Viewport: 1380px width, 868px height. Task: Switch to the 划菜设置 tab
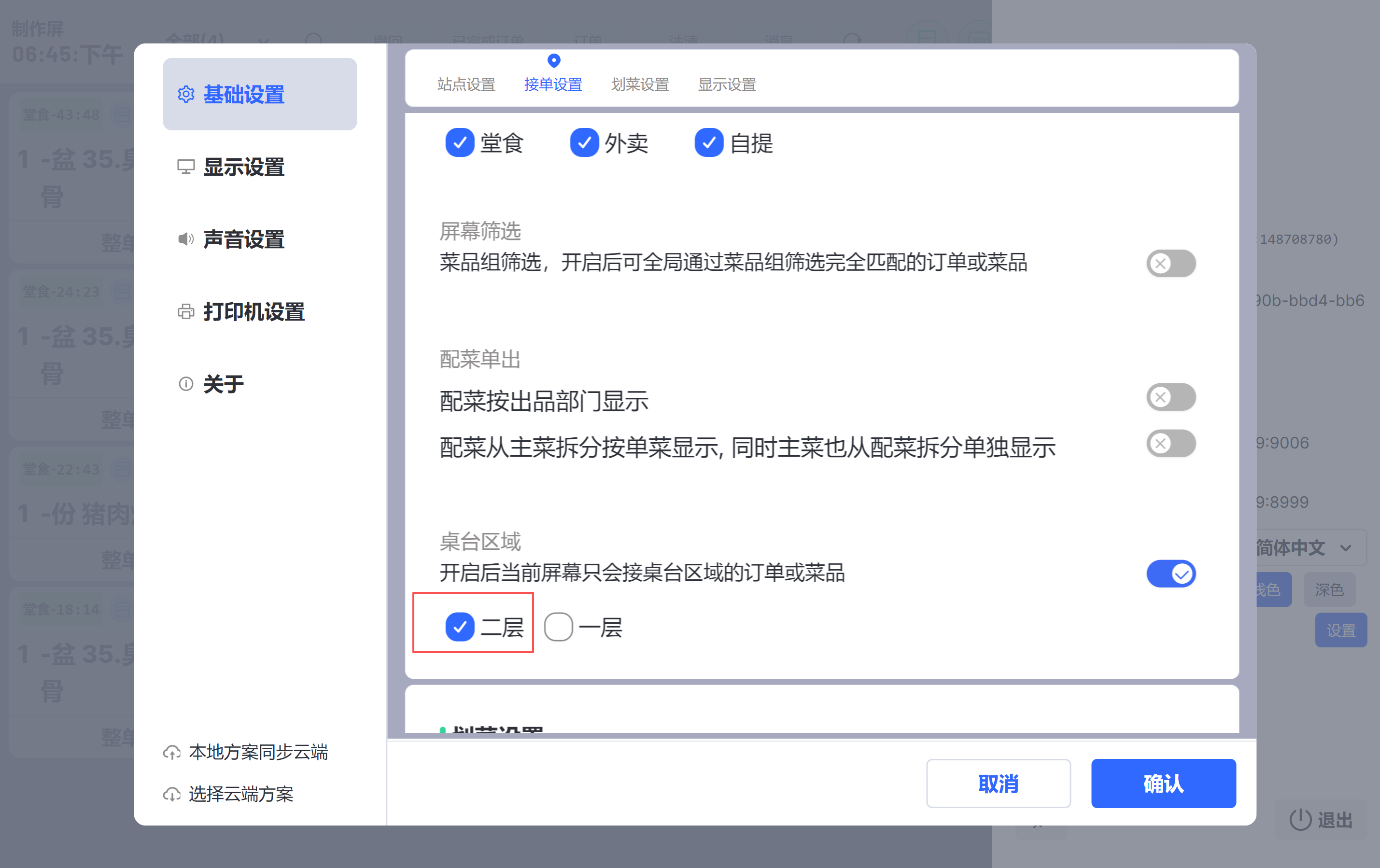pyautogui.click(x=640, y=85)
